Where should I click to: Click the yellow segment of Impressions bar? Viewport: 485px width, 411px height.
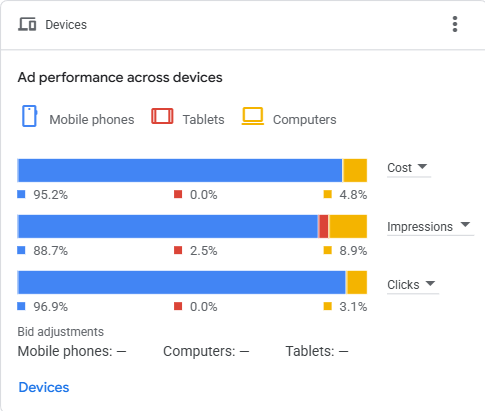pos(348,226)
